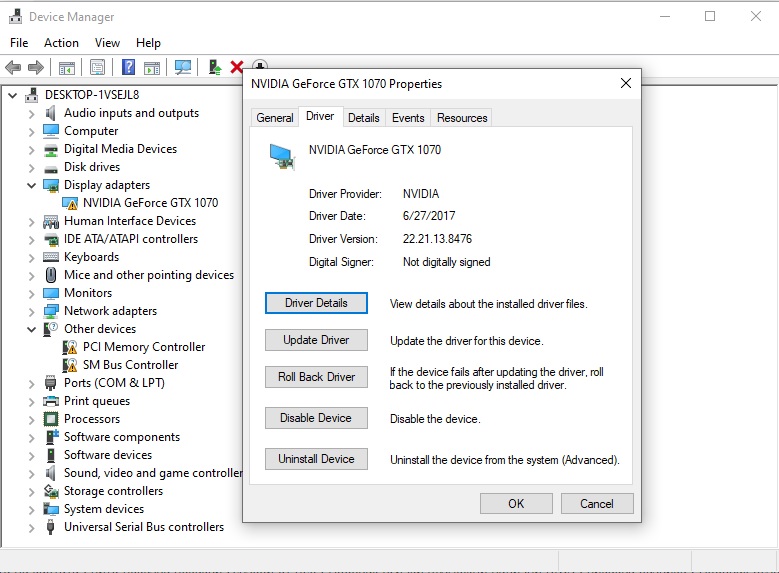Click the 'Not digitally signed' text

click(x=446, y=262)
